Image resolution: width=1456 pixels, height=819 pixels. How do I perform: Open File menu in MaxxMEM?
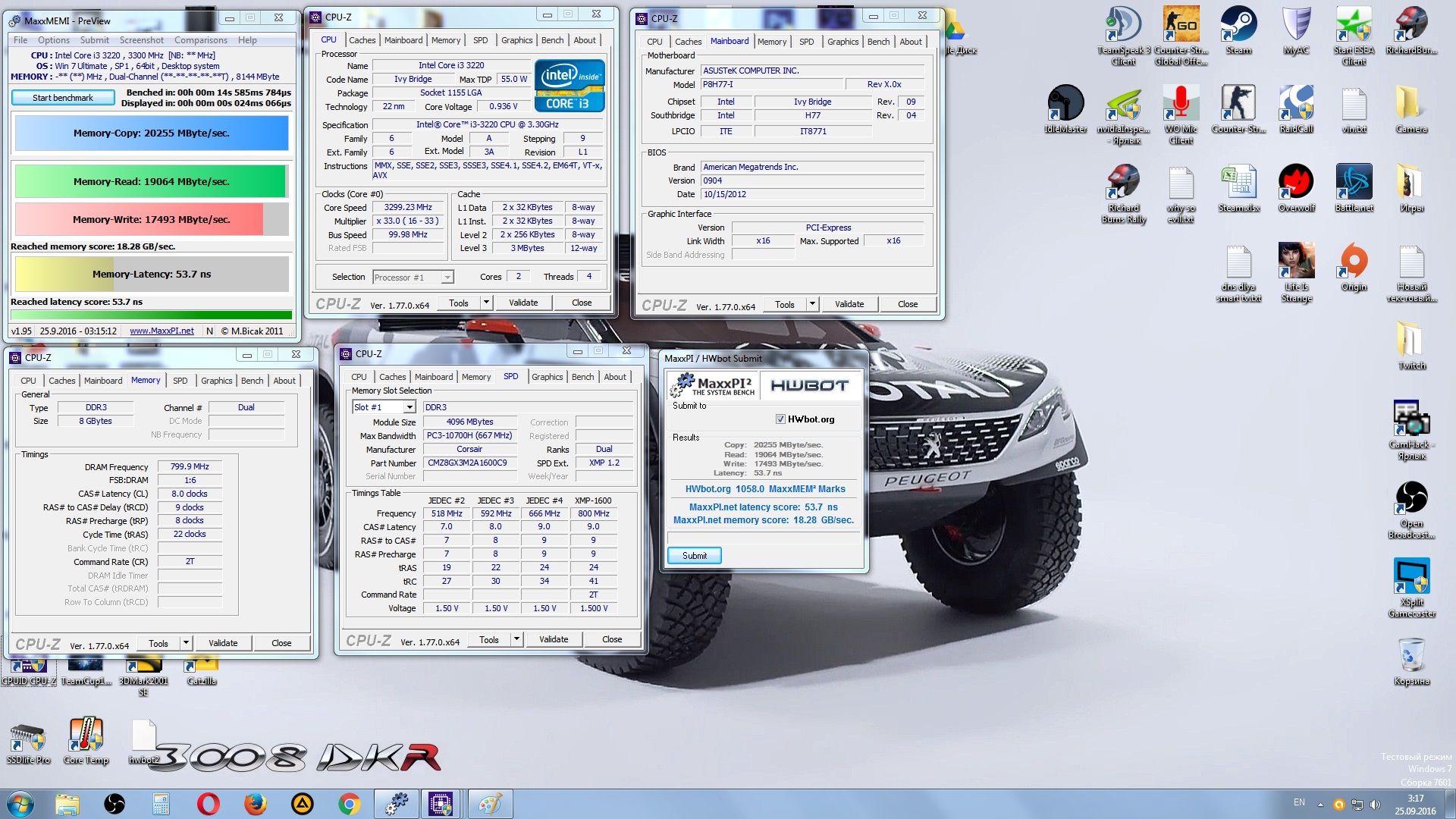[20, 40]
